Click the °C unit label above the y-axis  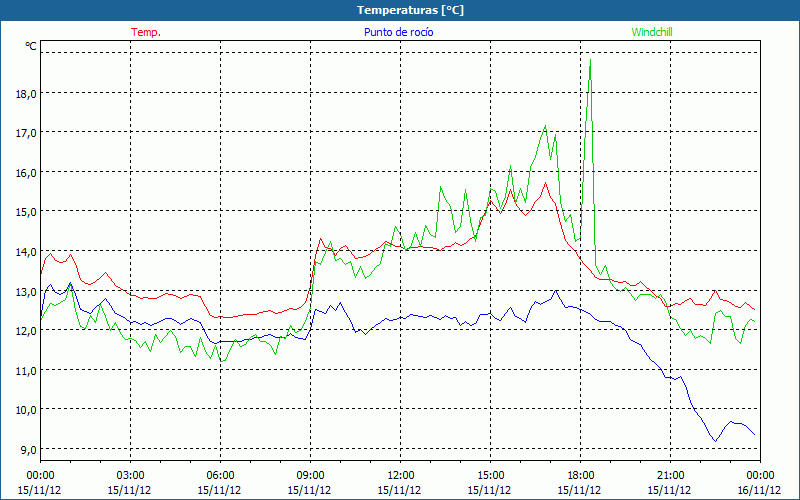pos(31,46)
